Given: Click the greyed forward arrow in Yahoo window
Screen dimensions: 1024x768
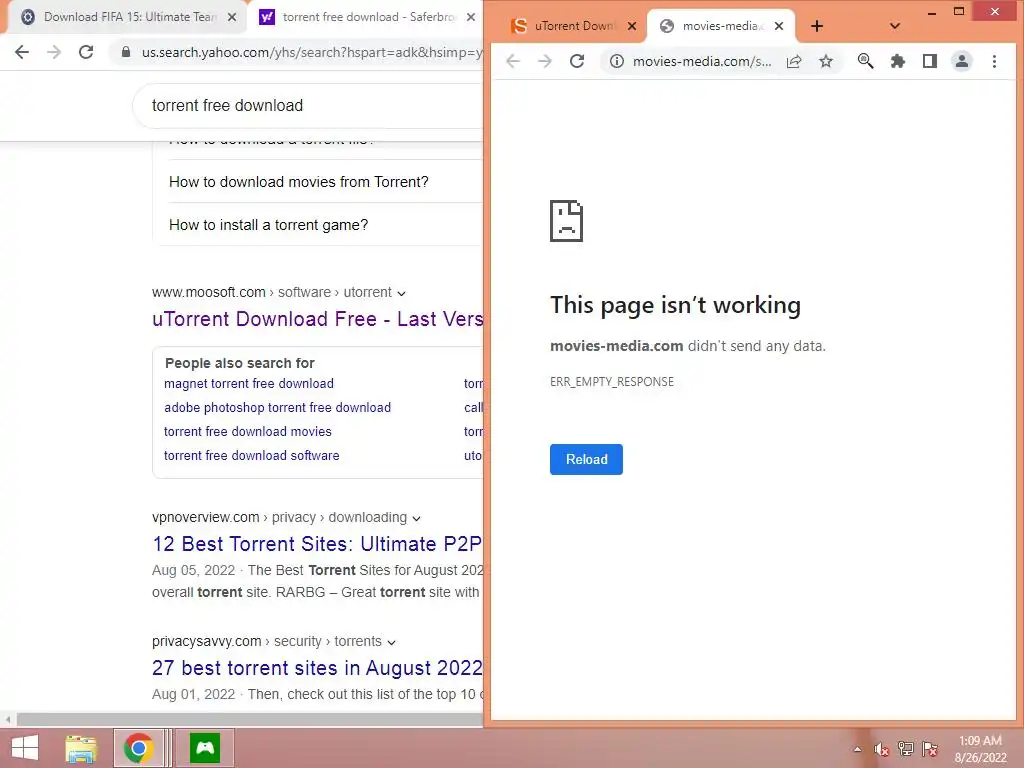Looking at the screenshot, I should click(54, 52).
